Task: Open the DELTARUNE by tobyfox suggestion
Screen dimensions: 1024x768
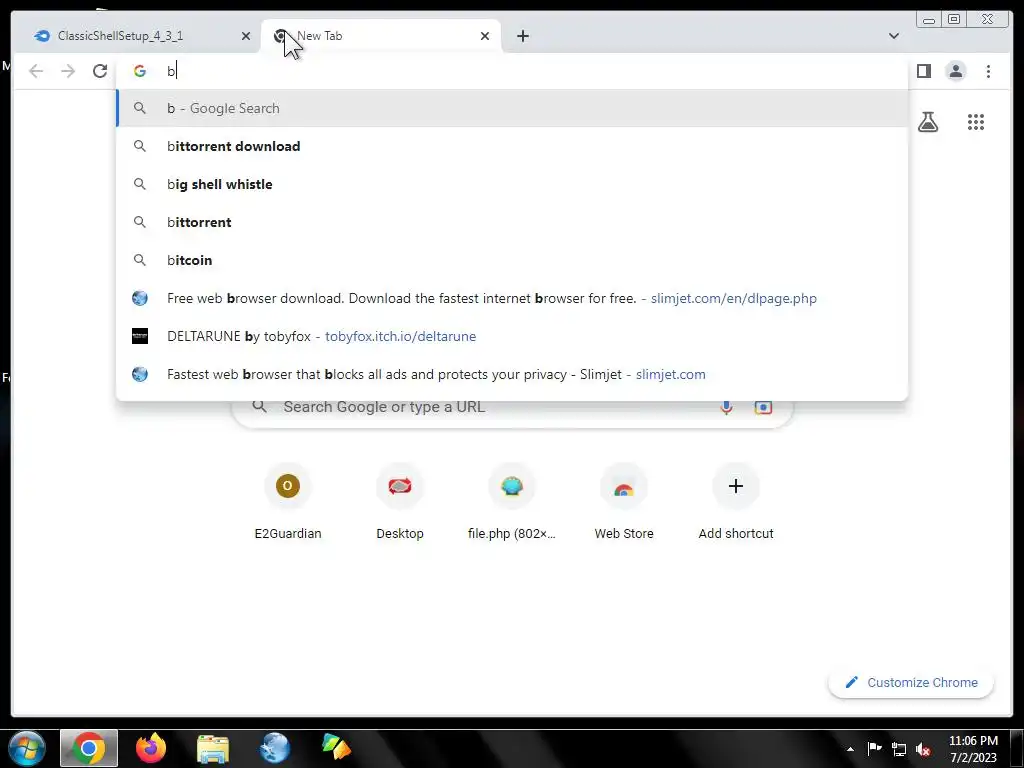Action: [512, 336]
